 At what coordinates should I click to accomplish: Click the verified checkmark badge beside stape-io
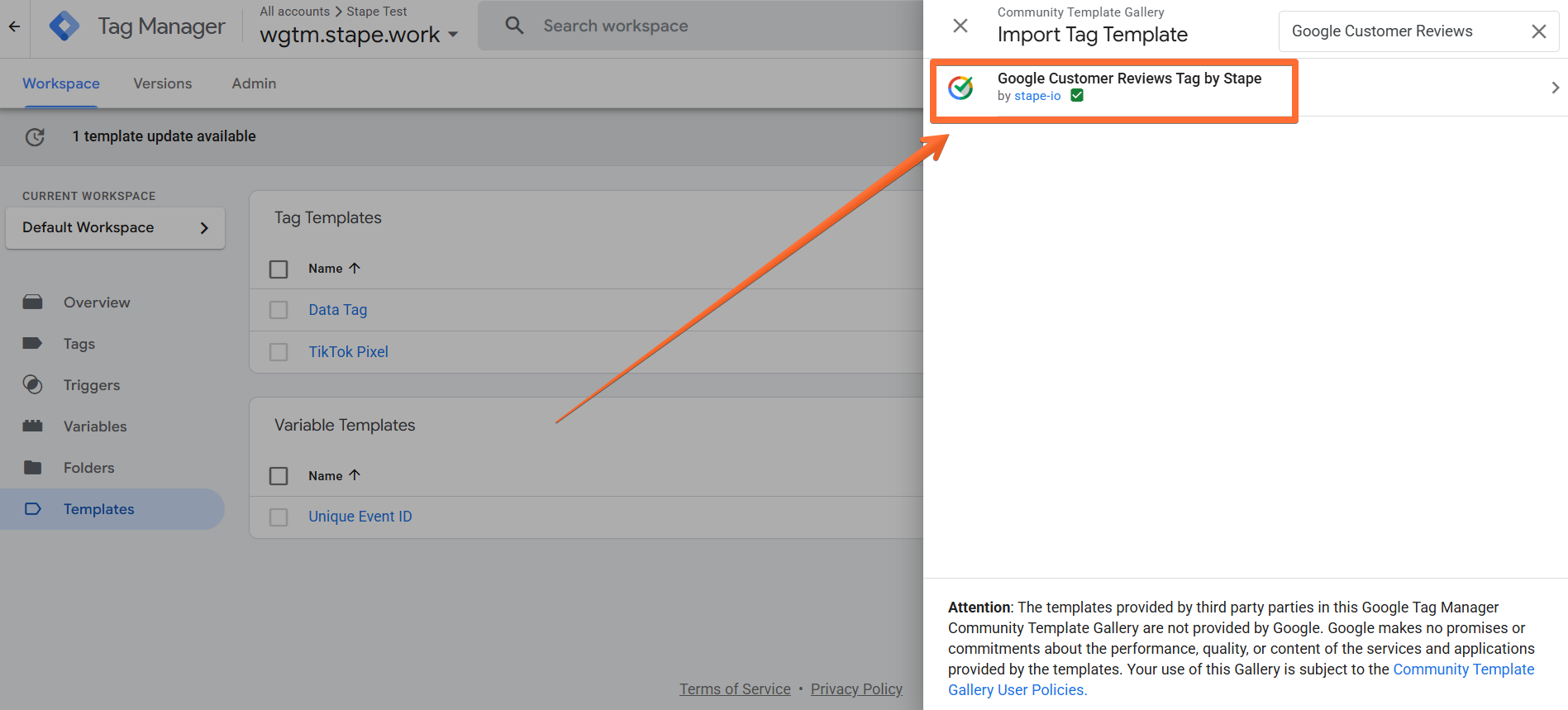pyautogui.click(x=1077, y=96)
